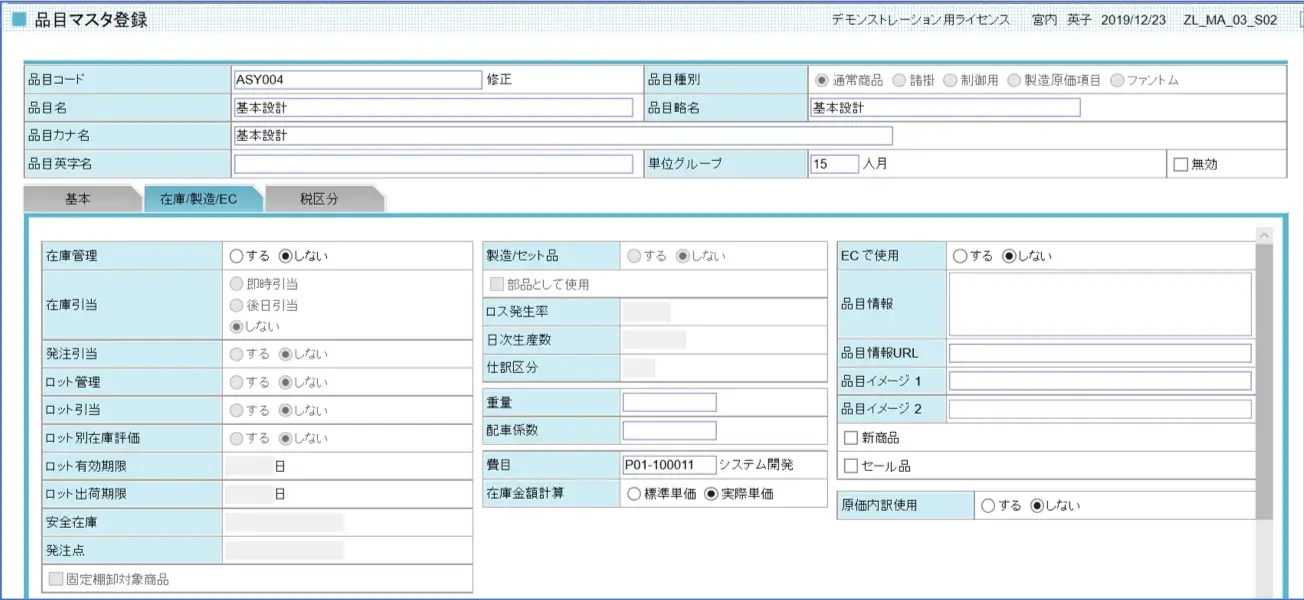
Task: Tick the セール品 checkbox
Action: (x=851, y=466)
